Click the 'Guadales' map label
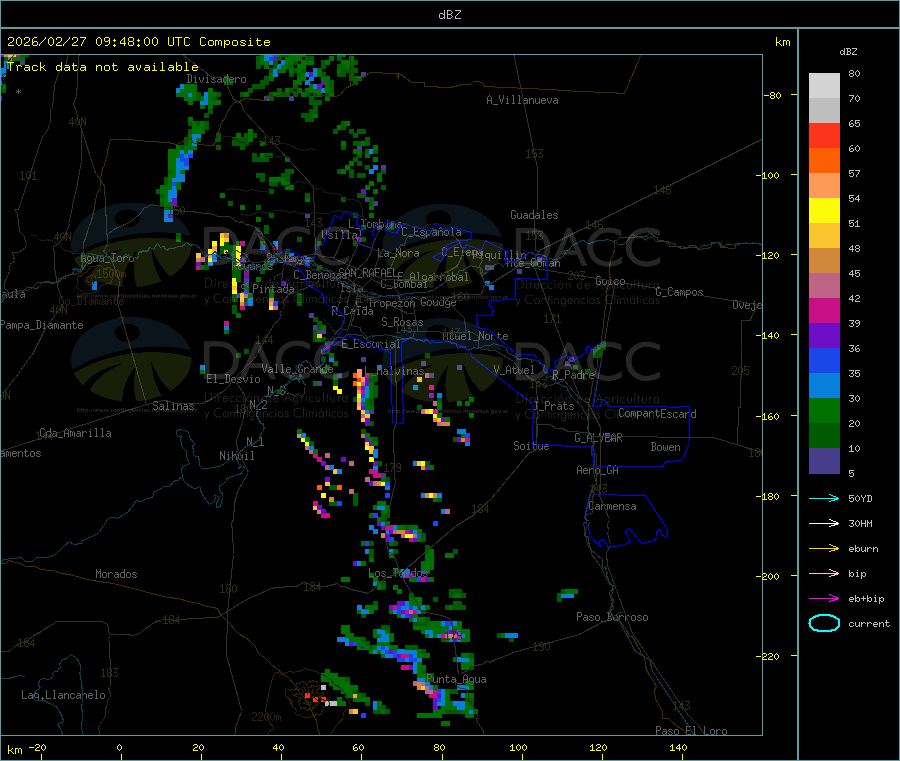This screenshot has height=761, width=900. (x=534, y=215)
